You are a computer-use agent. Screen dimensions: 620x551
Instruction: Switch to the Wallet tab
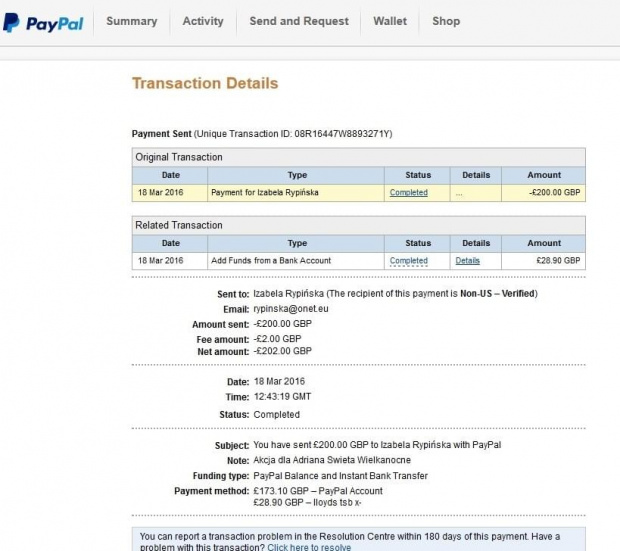(x=390, y=21)
